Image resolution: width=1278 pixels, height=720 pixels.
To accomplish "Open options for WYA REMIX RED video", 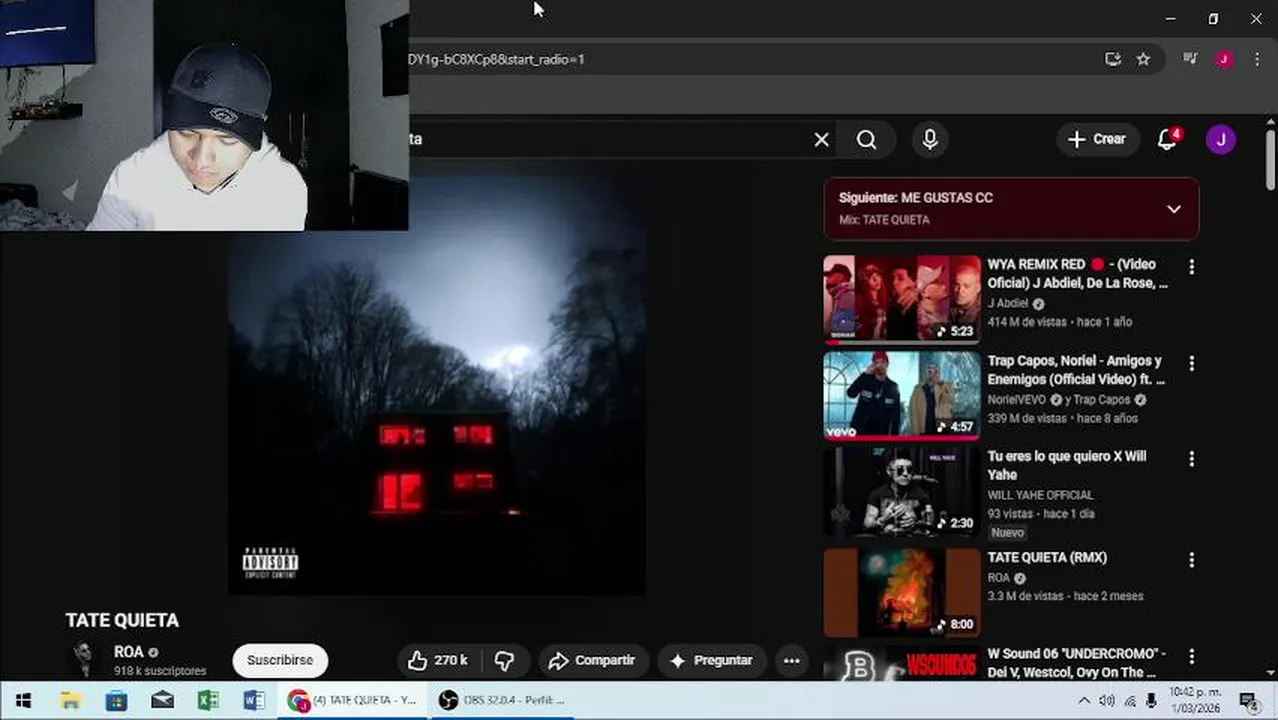I will click(1191, 267).
